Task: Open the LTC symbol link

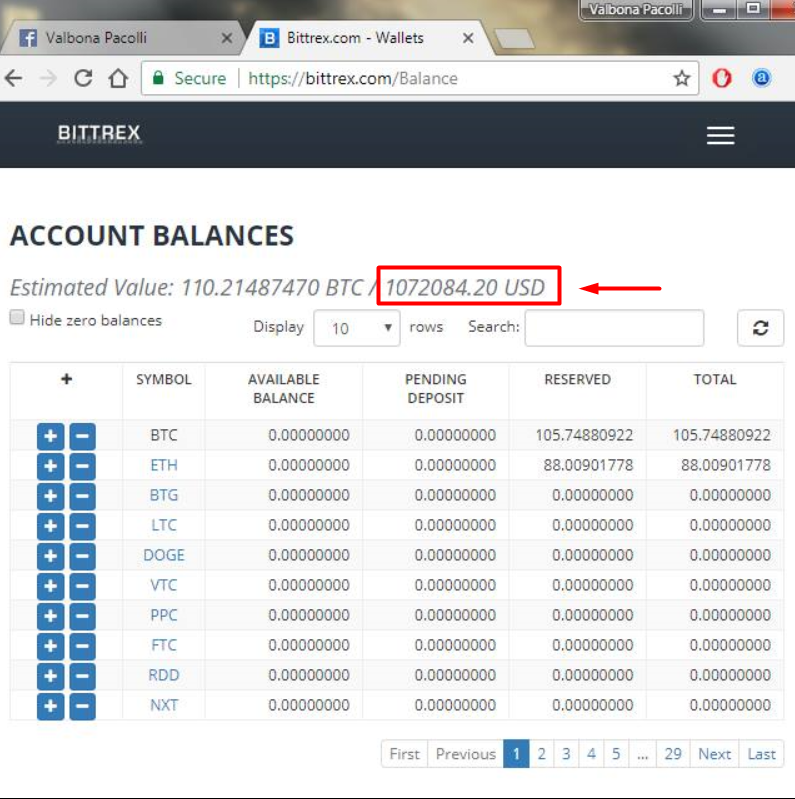Action: 164,525
